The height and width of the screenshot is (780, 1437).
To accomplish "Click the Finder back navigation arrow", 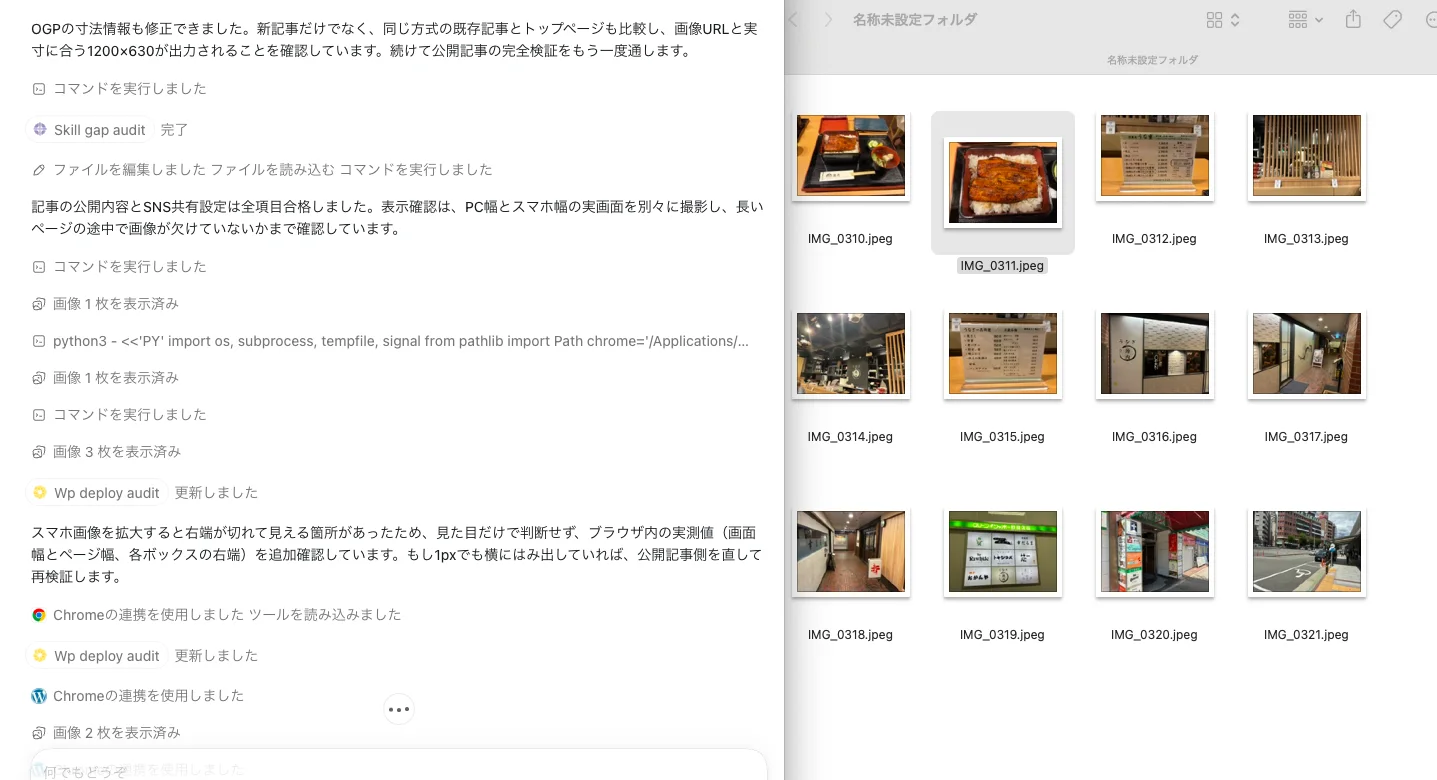I will pos(795,20).
